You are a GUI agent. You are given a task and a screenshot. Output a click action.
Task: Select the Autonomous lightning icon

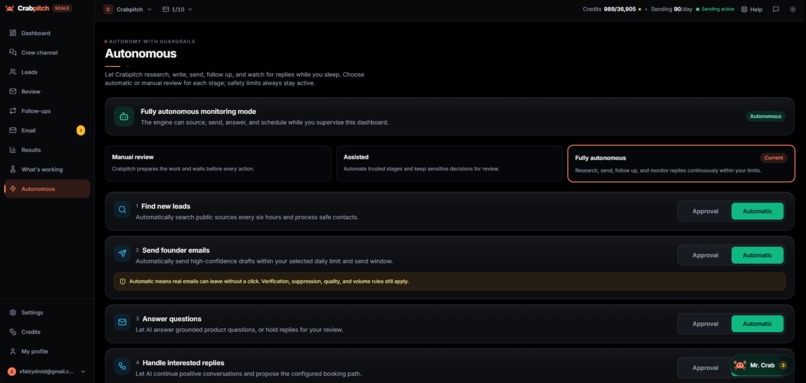click(x=13, y=189)
